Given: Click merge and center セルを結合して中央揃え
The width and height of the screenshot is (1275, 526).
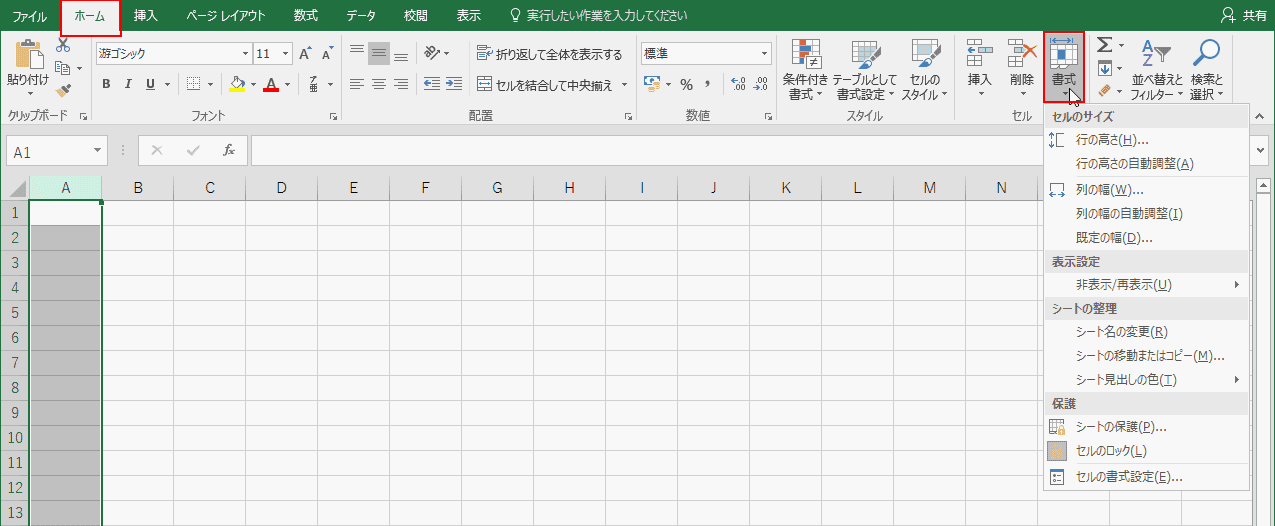Looking at the screenshot, I should click(545, 84).
